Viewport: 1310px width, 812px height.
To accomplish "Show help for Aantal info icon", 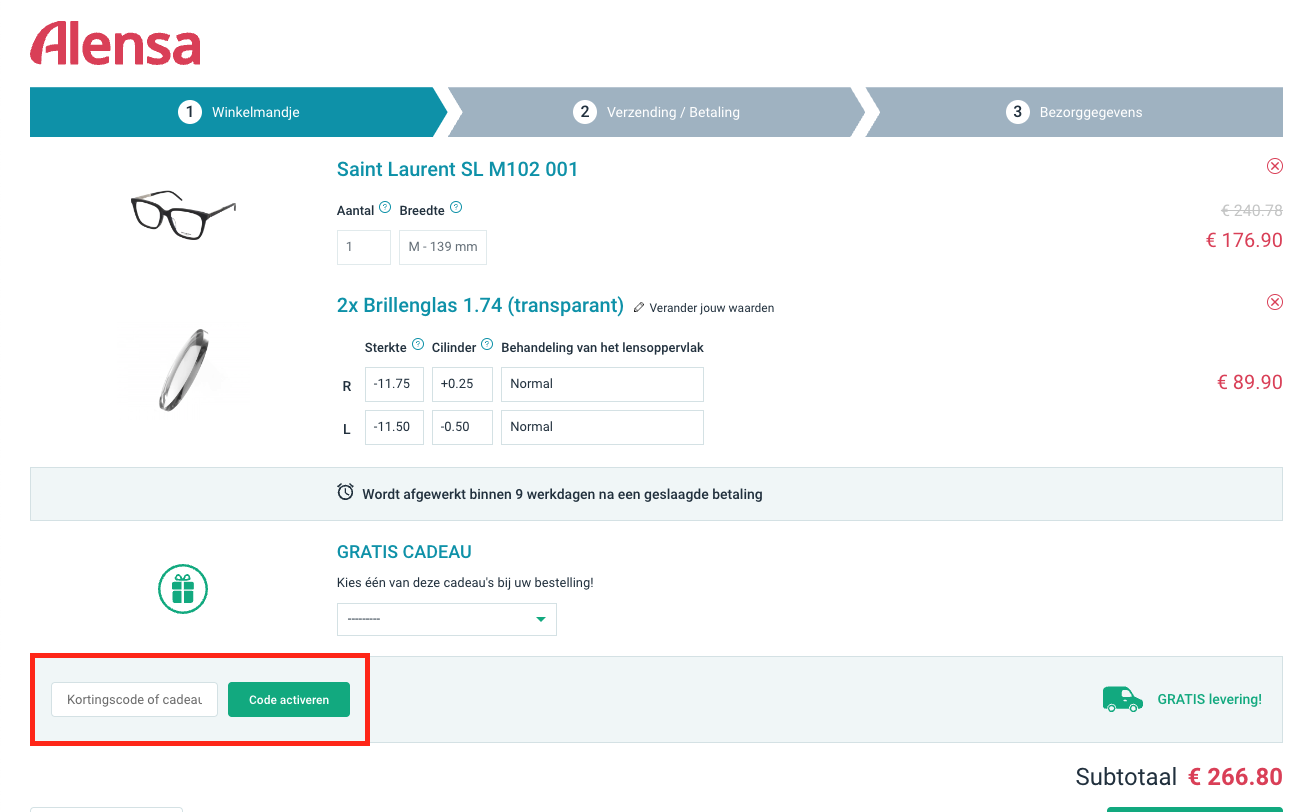I will tap(385, 208).
